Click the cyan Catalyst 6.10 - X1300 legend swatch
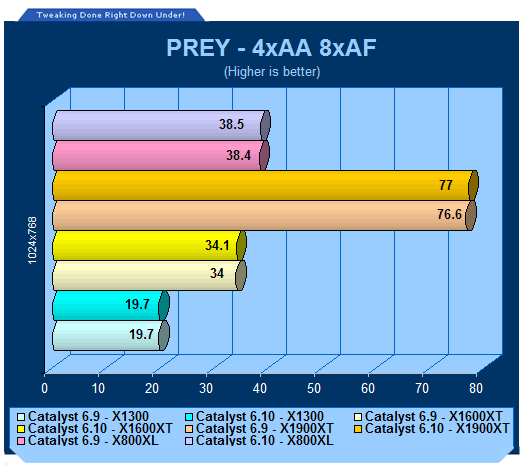The height and width of the screenshot is (469, 529). pos(189,417)
